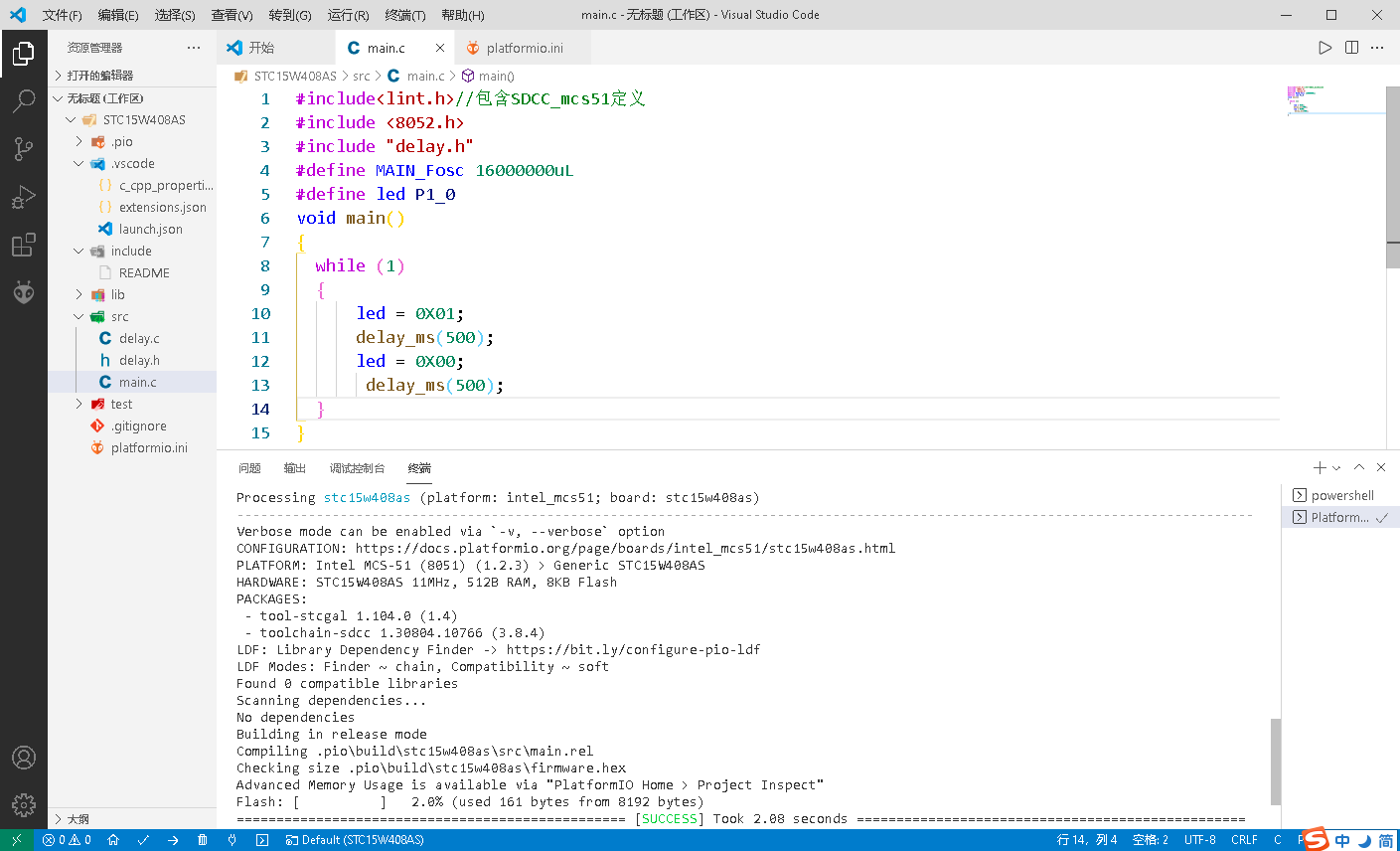
Task: Click the Run play icon in editor toolbar
Action: click(x=1324, y=48)
